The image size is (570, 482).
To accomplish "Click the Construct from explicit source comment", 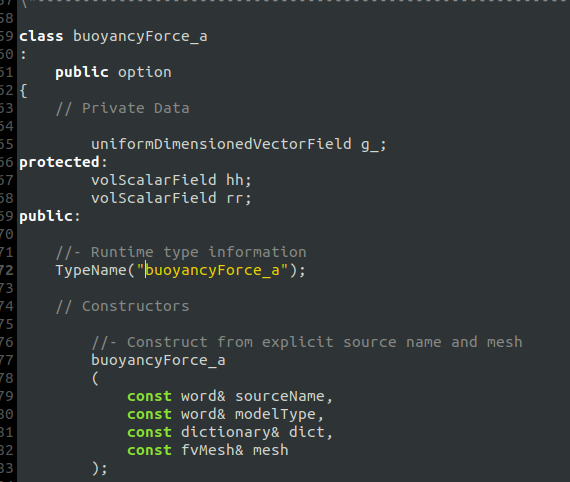I will click(307, 342).
